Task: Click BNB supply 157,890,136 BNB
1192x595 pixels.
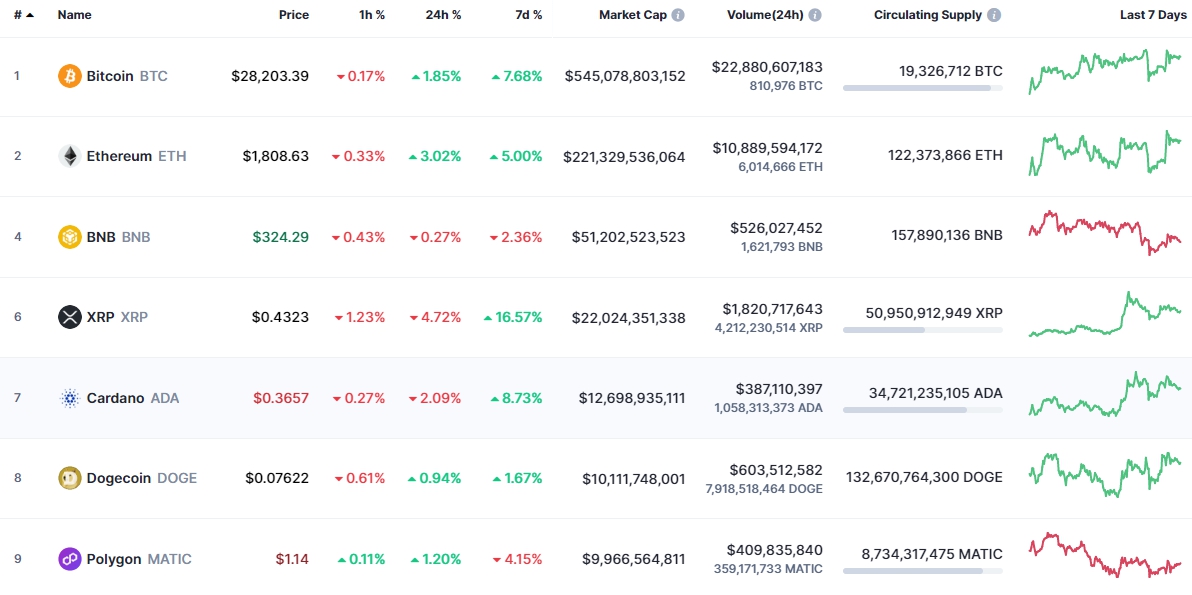Action: pyautogui.click(x=947, y=236)
